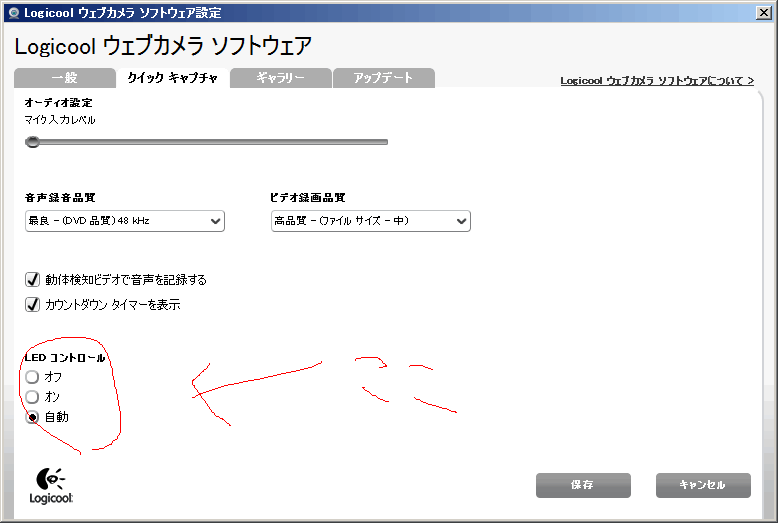Screen dimensions: 778x523
Task: Select the クイック キャプチャ tab
Action: point(172,78)
